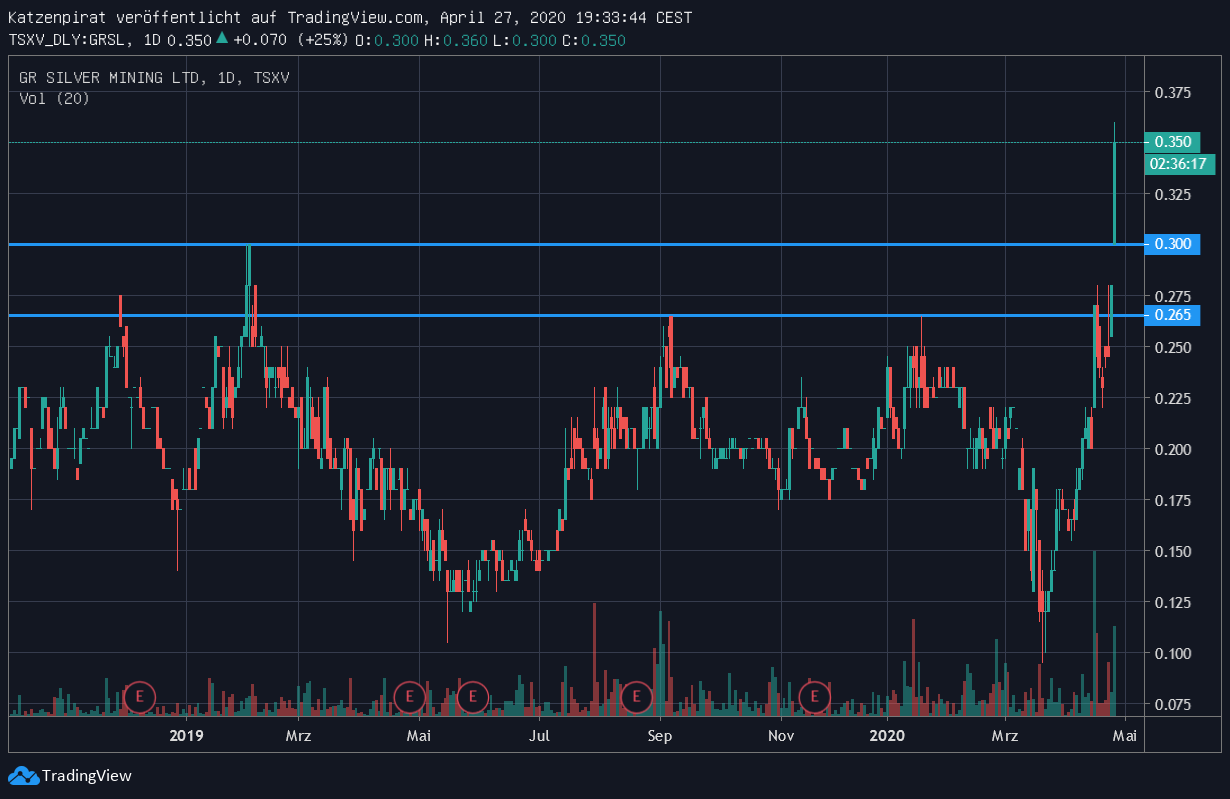The image size is (1230, 799).
Task: Select the horizontal line at 0.300
Action: click(x=600, y=244)
